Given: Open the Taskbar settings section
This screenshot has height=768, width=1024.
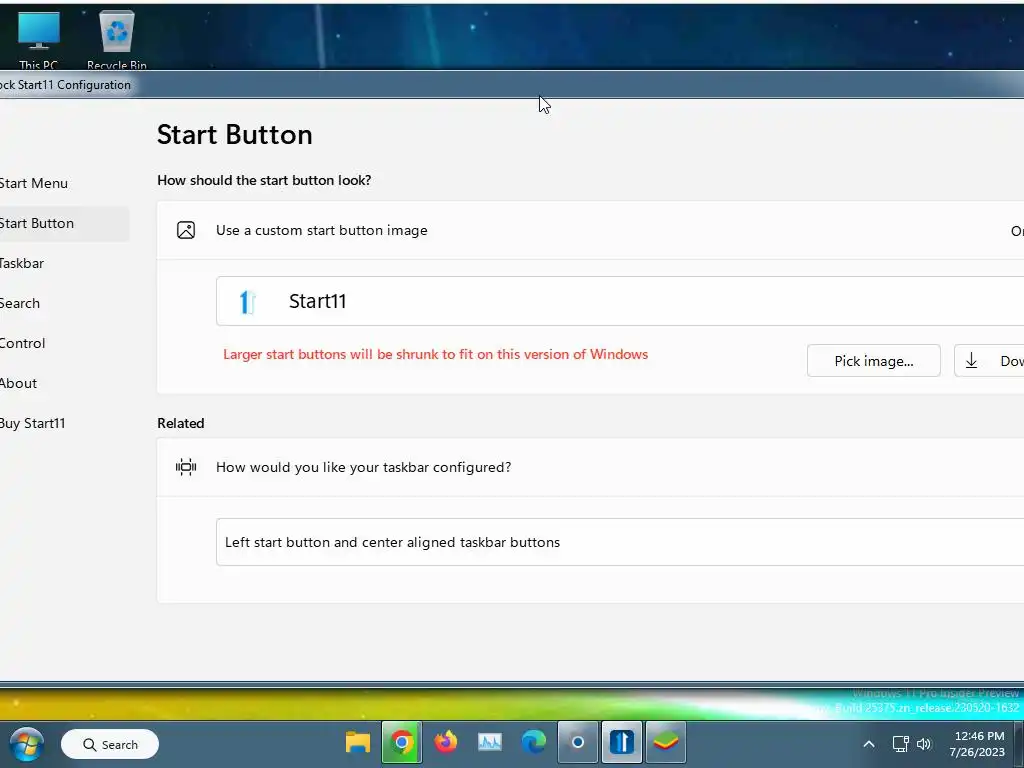Looking at the screenshot, I should (x=22, y=263).
